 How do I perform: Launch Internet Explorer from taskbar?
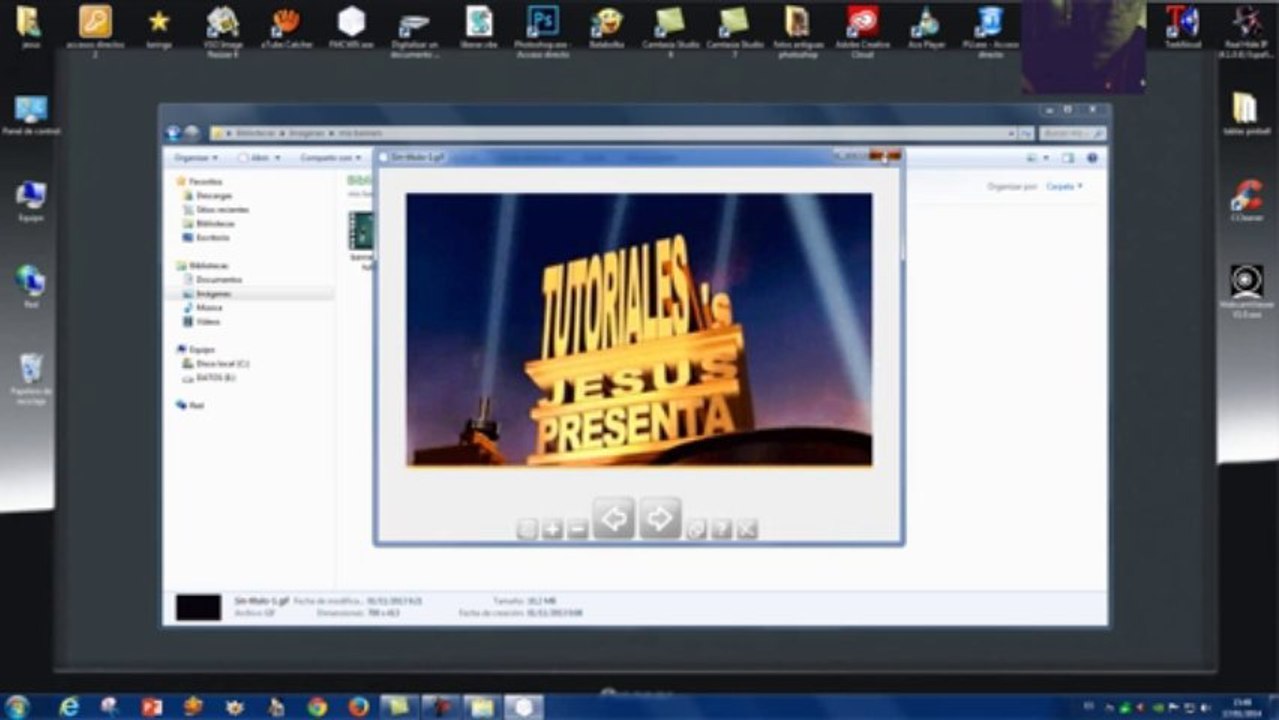(x=69, y=707)
